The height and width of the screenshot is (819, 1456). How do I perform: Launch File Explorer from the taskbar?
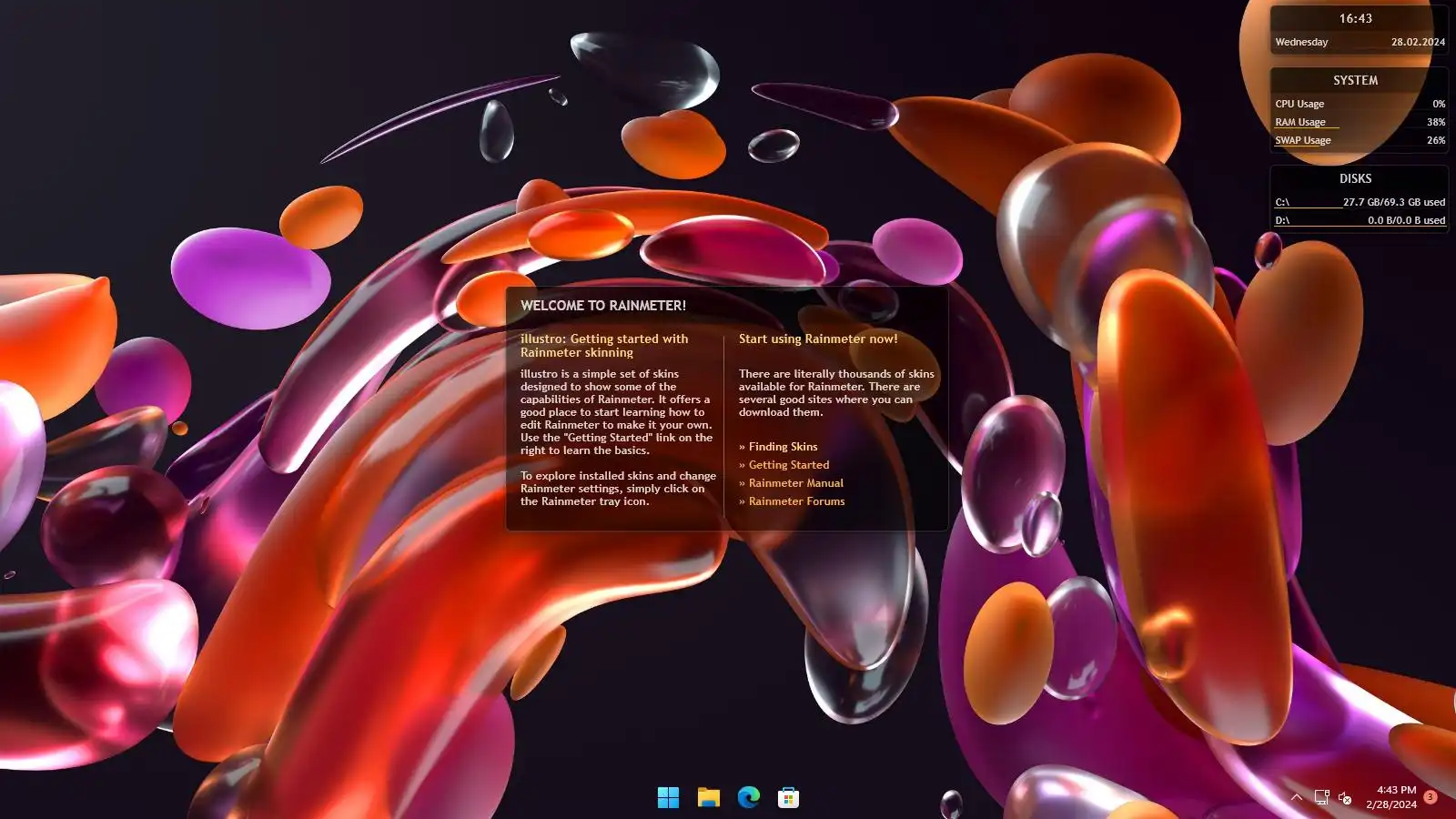(708, 798)
